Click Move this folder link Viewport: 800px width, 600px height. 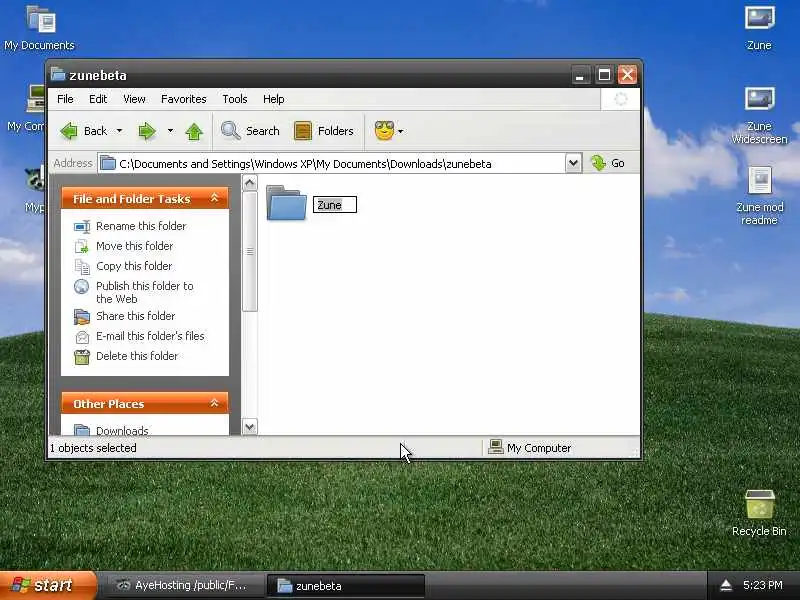pyautogui.click(x=135, y=246)
